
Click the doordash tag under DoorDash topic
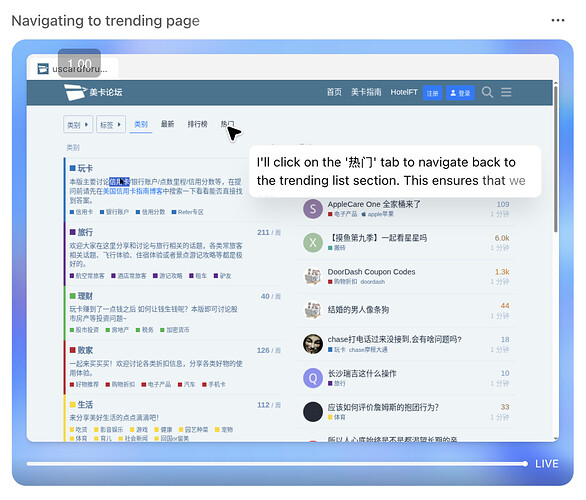click(373, 282)
